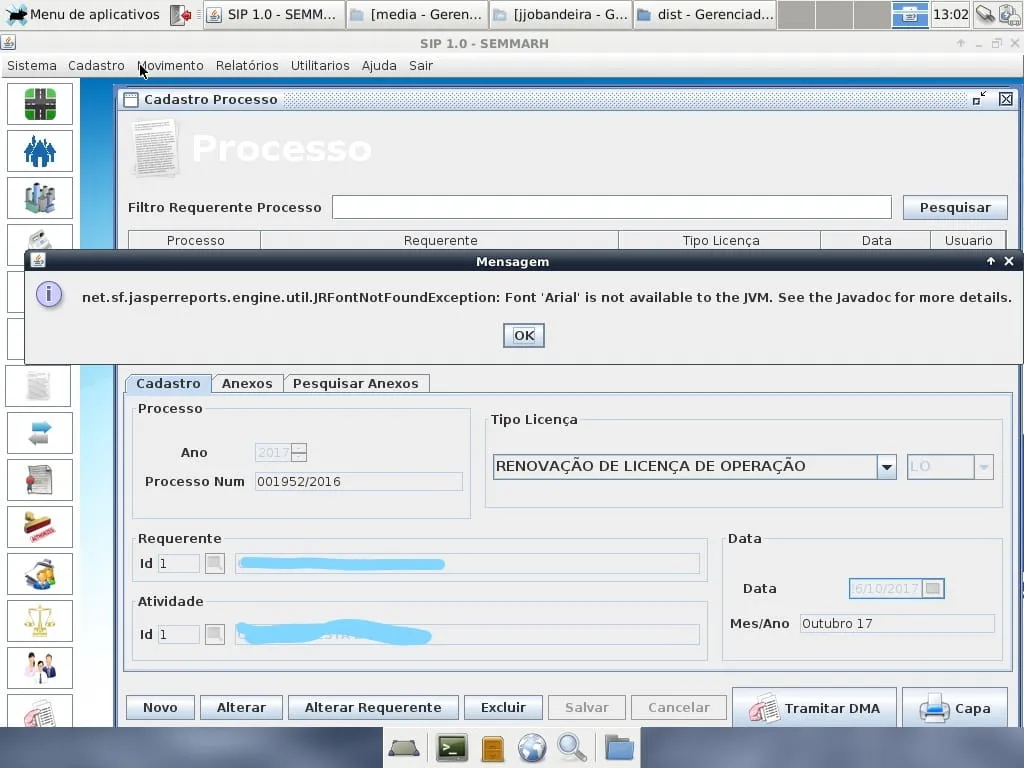Screen dimensions: 1024x768
Task: Open the scales of justice sidebar icon
Action: pos(40,621)
